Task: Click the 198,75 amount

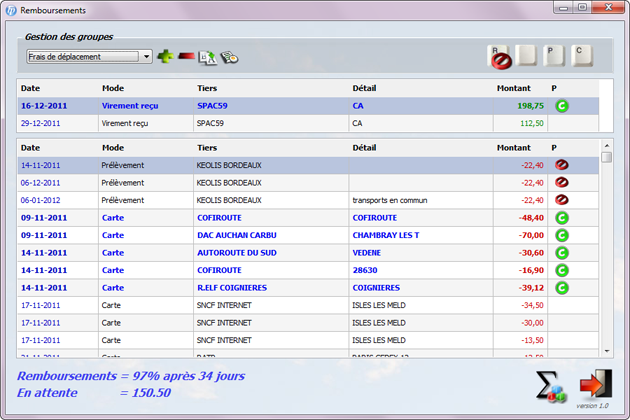Action: [x=530, y=106]
